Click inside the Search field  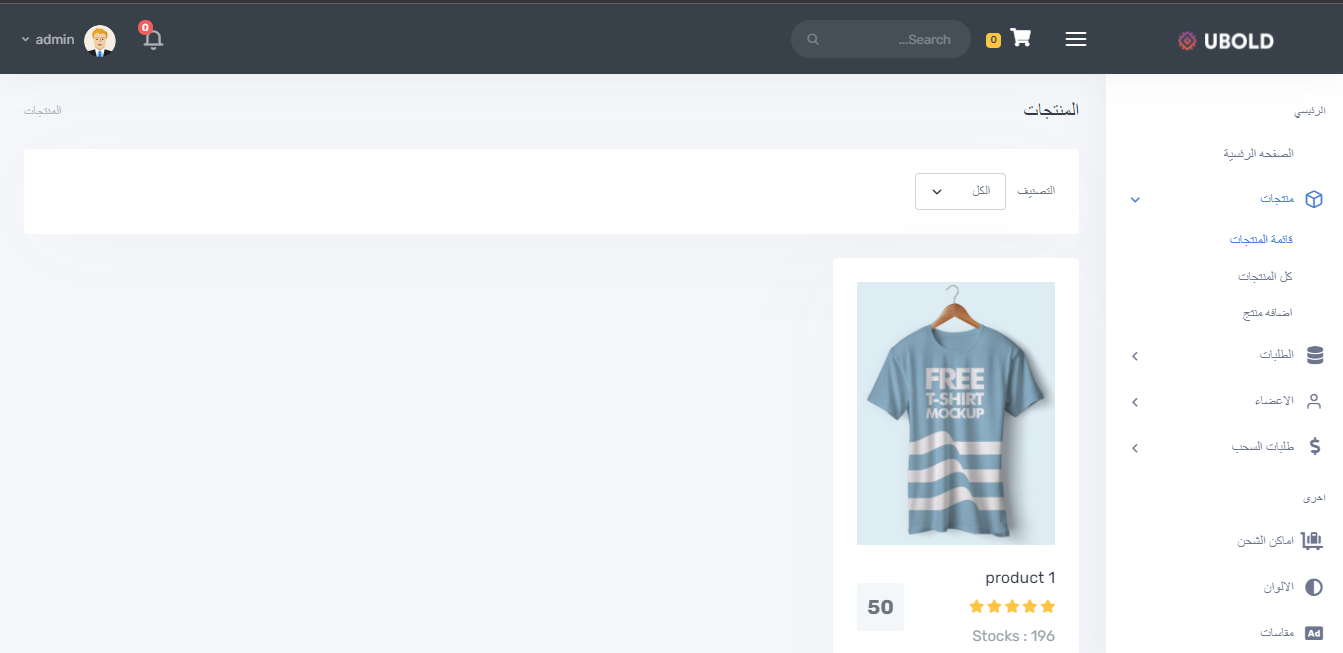pos(885,40)
